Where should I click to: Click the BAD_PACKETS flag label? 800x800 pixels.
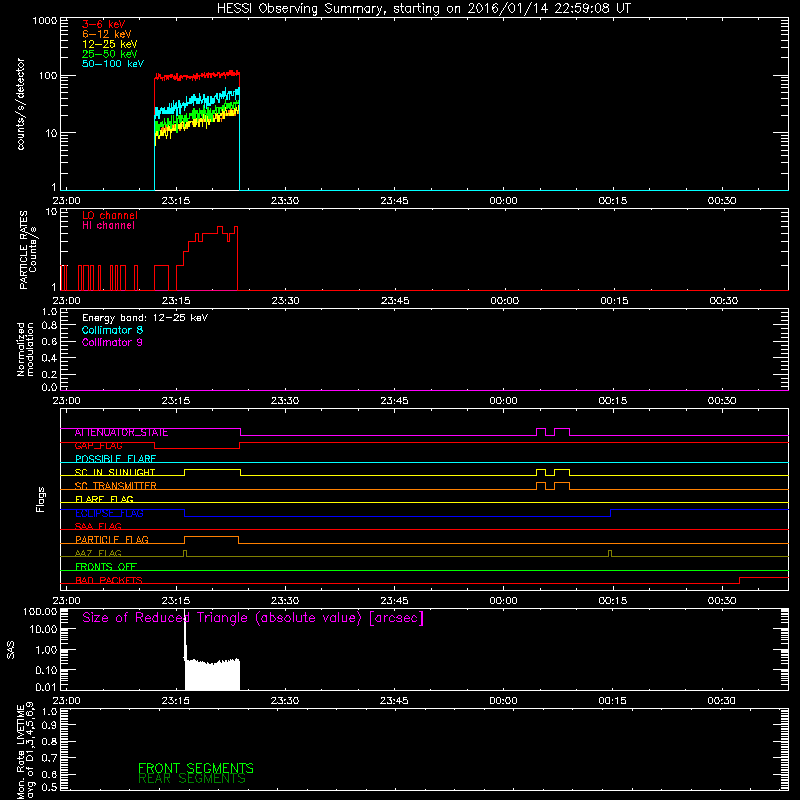point(109,580)
